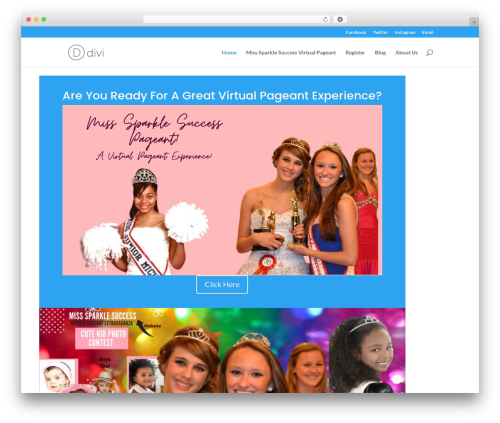Open the Register menu item
Viewport: 500px width, 423px height.
(x=355, y=53)
